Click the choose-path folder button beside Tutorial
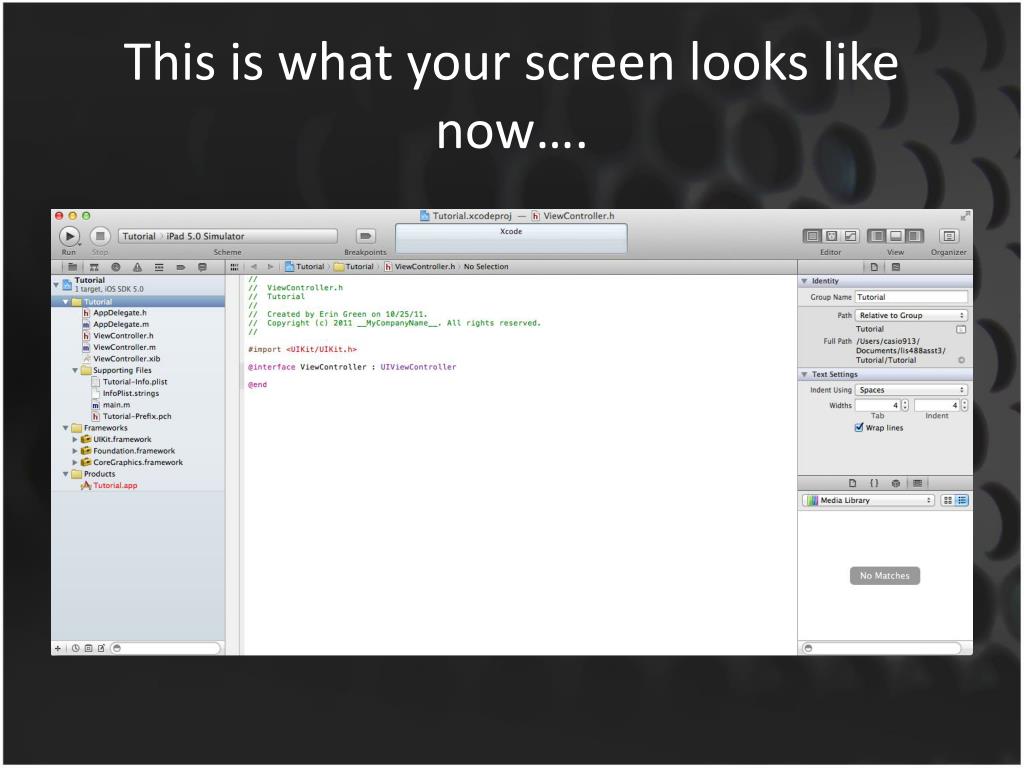 click(961, 330)
